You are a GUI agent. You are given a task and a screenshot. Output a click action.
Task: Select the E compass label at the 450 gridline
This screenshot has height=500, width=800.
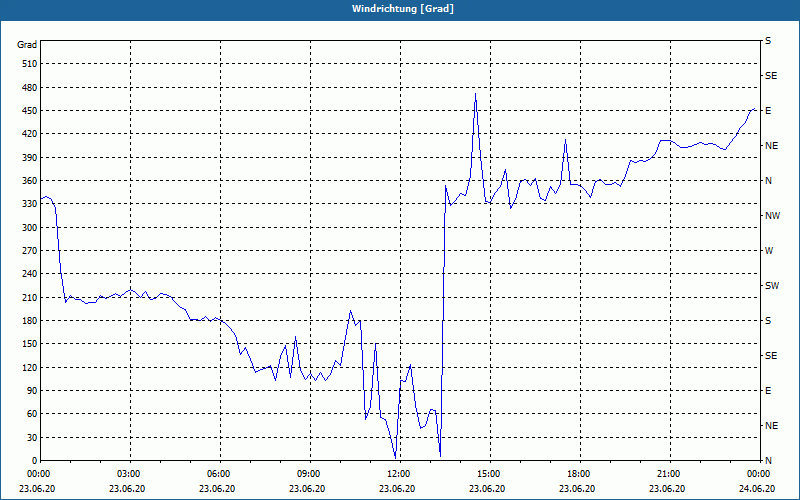point(768,111)
